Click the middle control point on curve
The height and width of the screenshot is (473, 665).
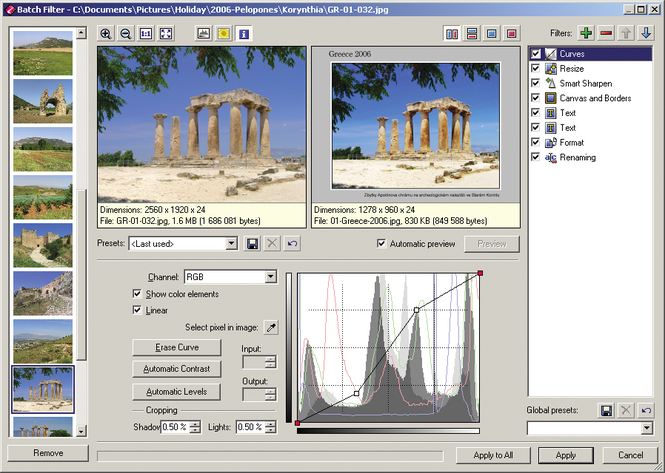coord(417,311)
